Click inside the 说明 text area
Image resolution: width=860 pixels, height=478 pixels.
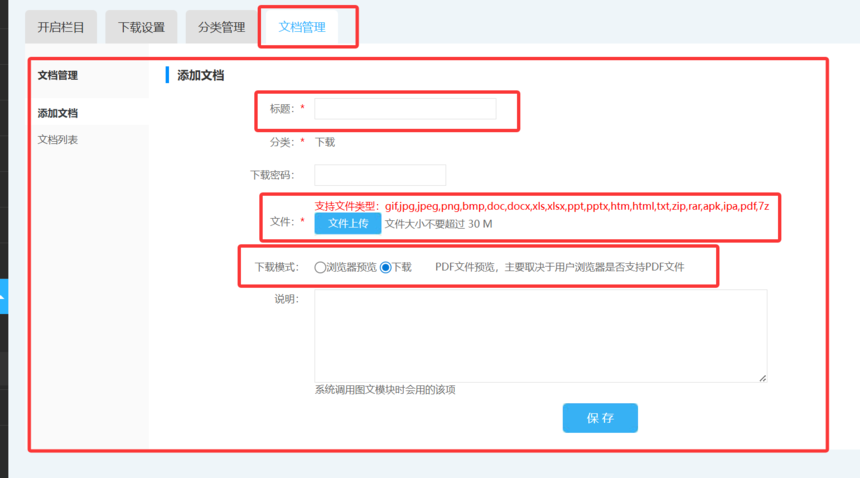540,335
